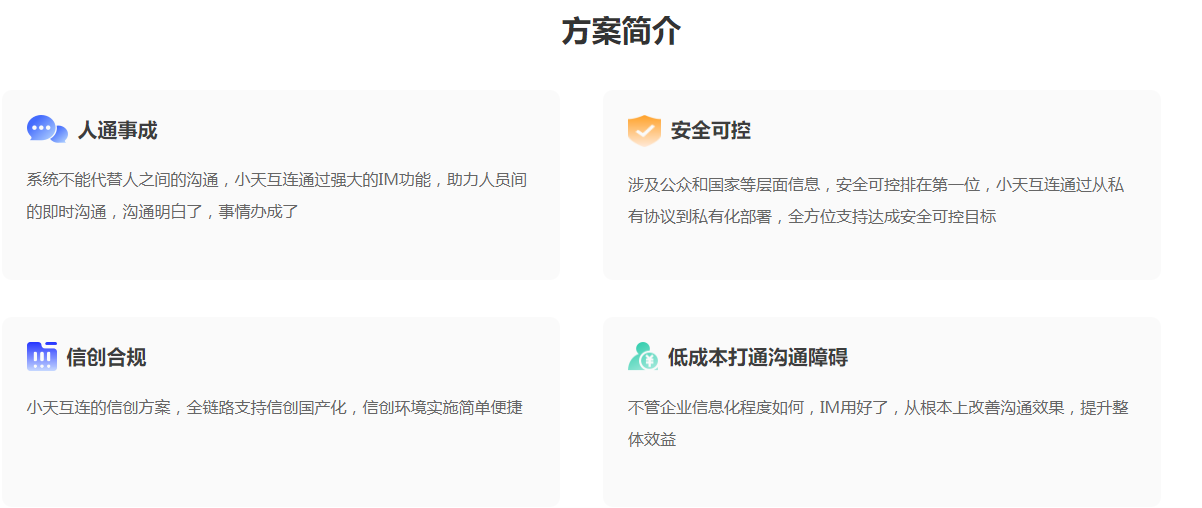Select the 安全可控 card heading

pyautogui.click(x=710, y=131)
